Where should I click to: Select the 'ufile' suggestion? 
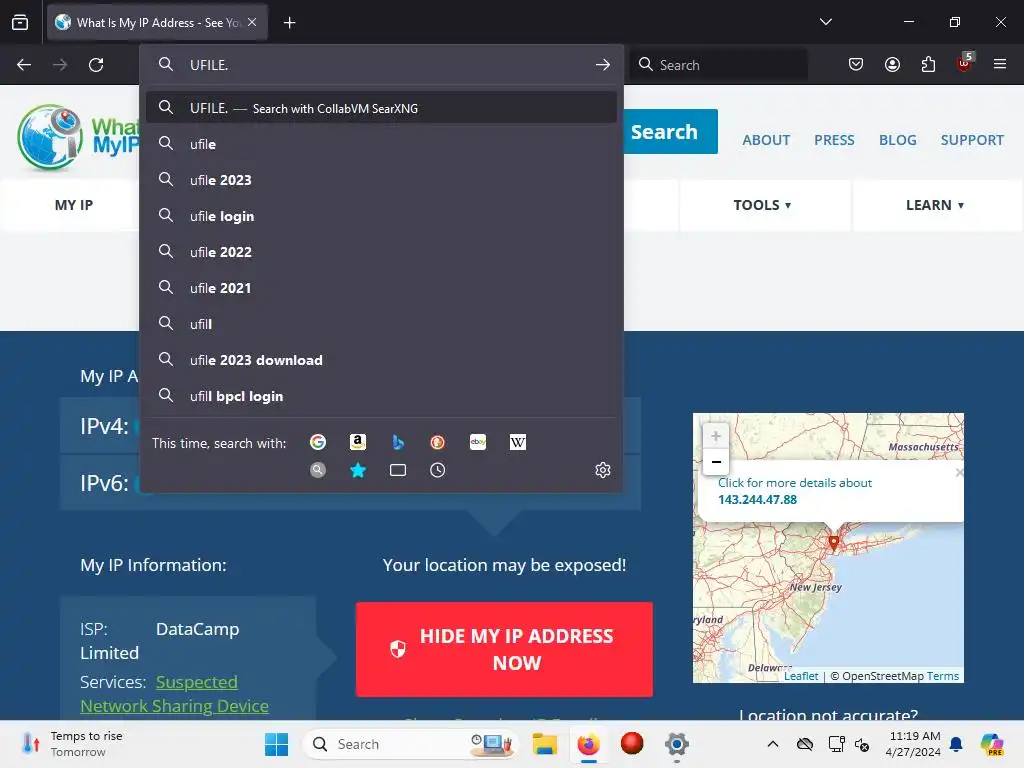pos(381,144)
